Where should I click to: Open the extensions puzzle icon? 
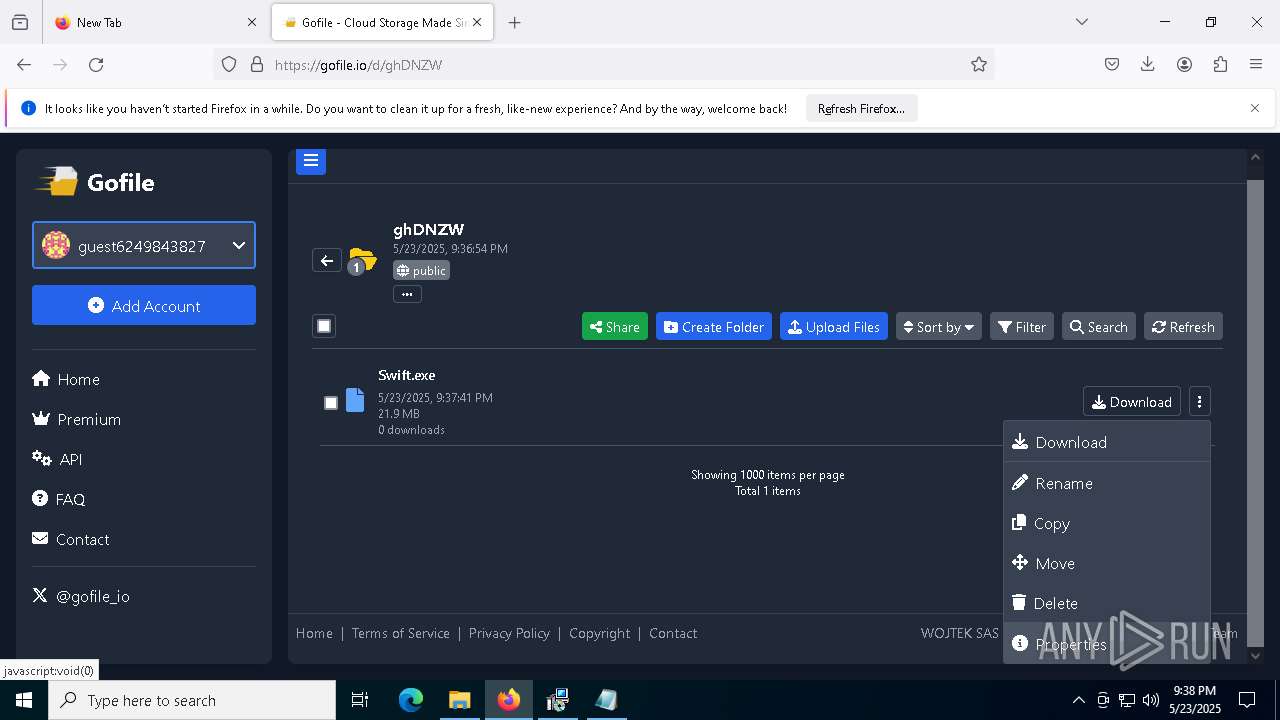point(1220,64)
